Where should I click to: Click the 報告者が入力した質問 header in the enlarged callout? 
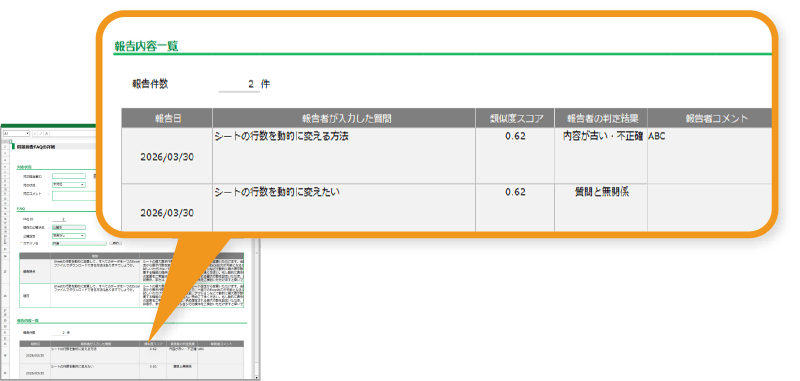pyautogui.click(x=344, y=118)
